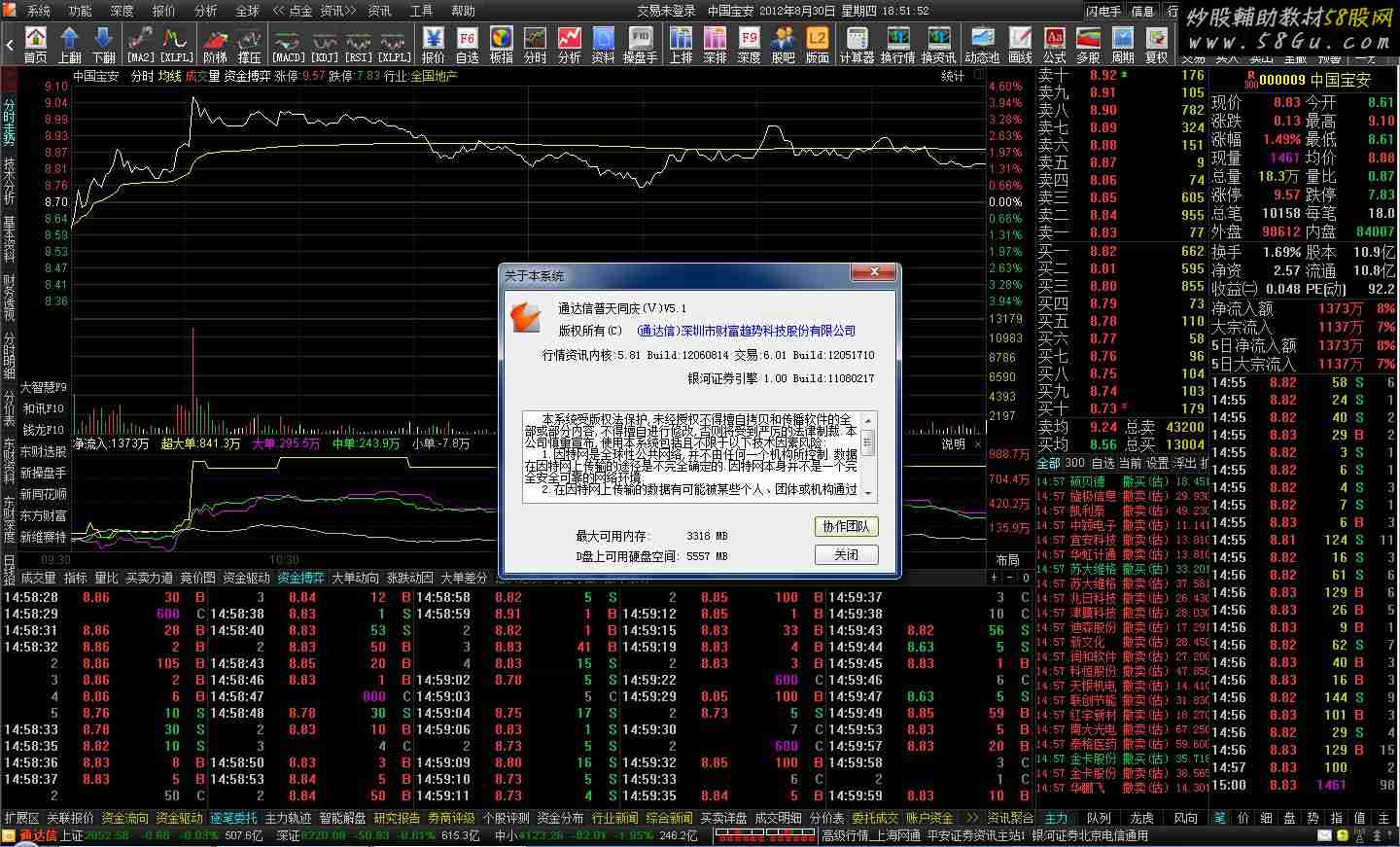
Task: Select the 阶梯 indicator icon
Action: pos(215,45)
